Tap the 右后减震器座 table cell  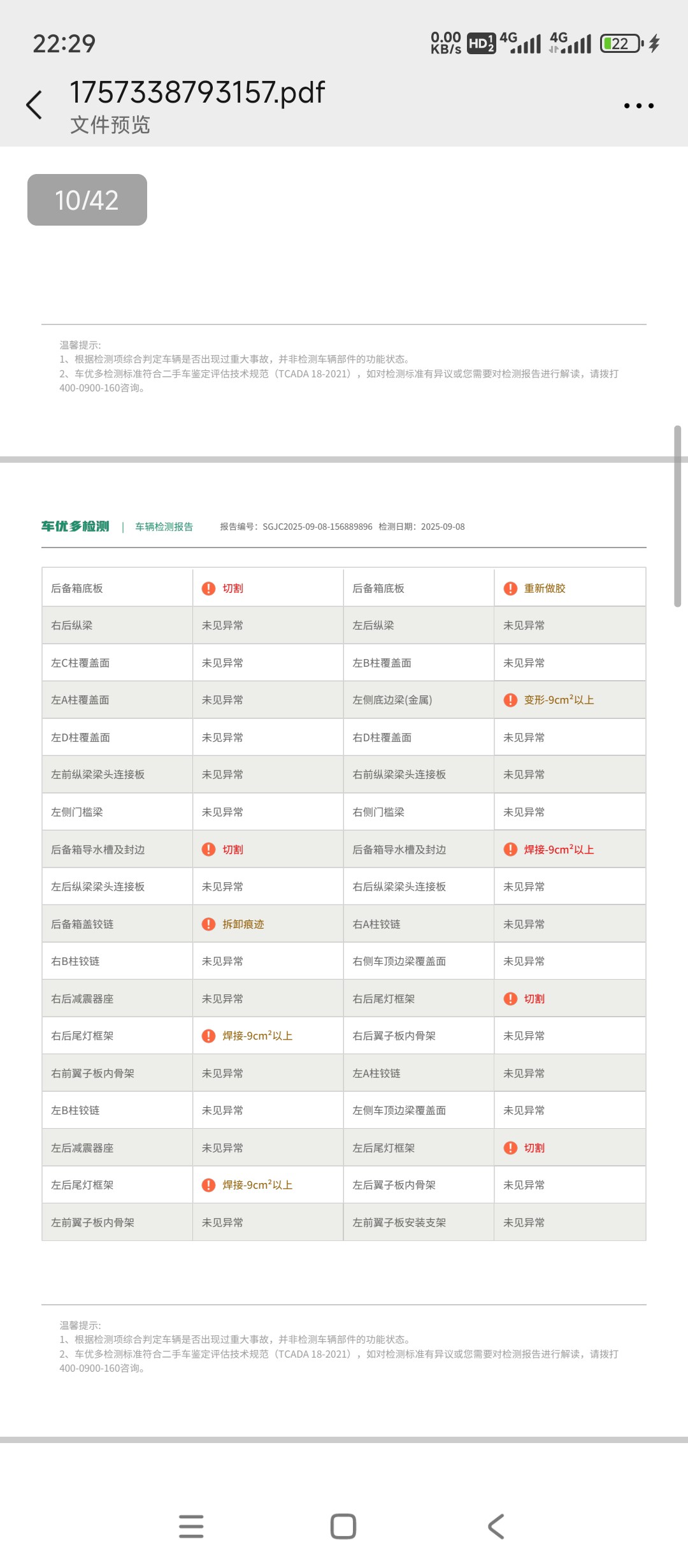[x=82, y=999]
